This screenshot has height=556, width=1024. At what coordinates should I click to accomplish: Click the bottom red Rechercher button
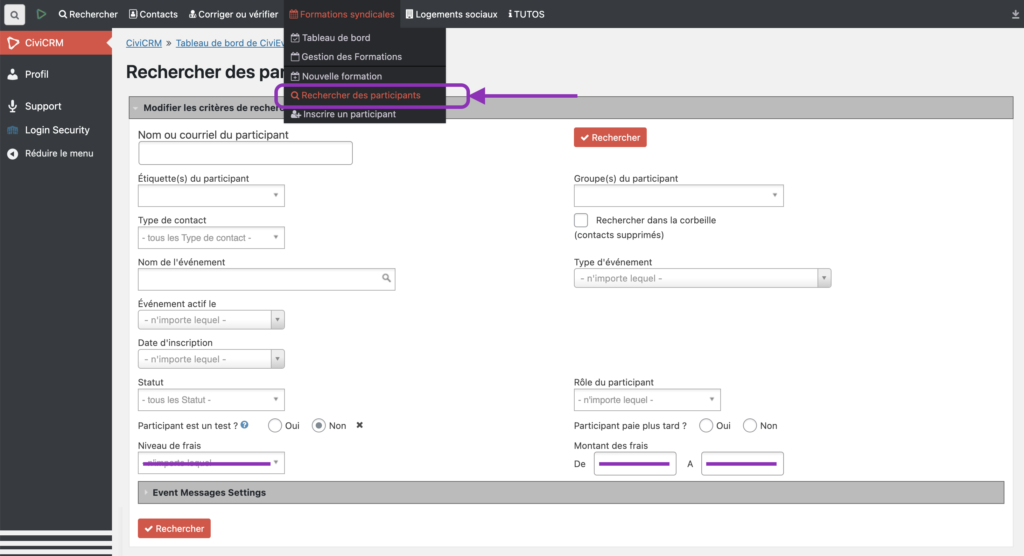pyautogui.click(x=174, y=528)
